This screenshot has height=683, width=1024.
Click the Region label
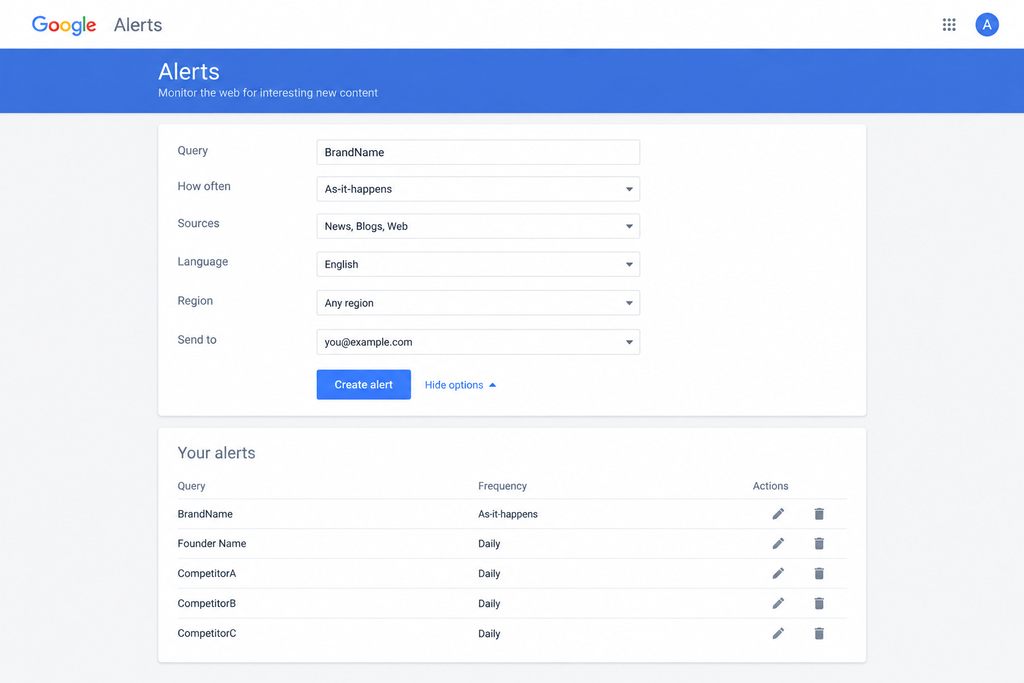point(195,301)
